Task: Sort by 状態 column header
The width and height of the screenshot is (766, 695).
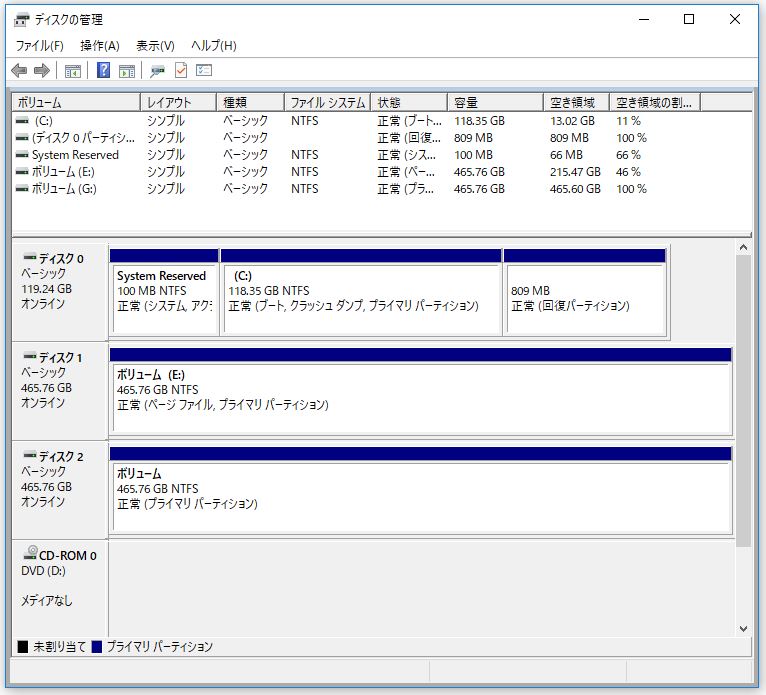Action: (x=409, y=103)
